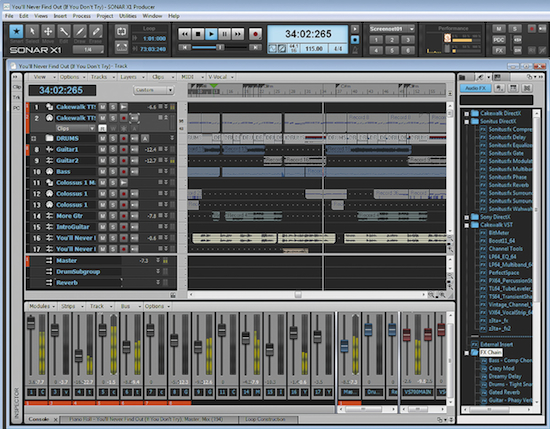Toggle input echo on Guitar1 track
Screen dimensions: 550x429
pyautogui.click(x=134, y=149)
